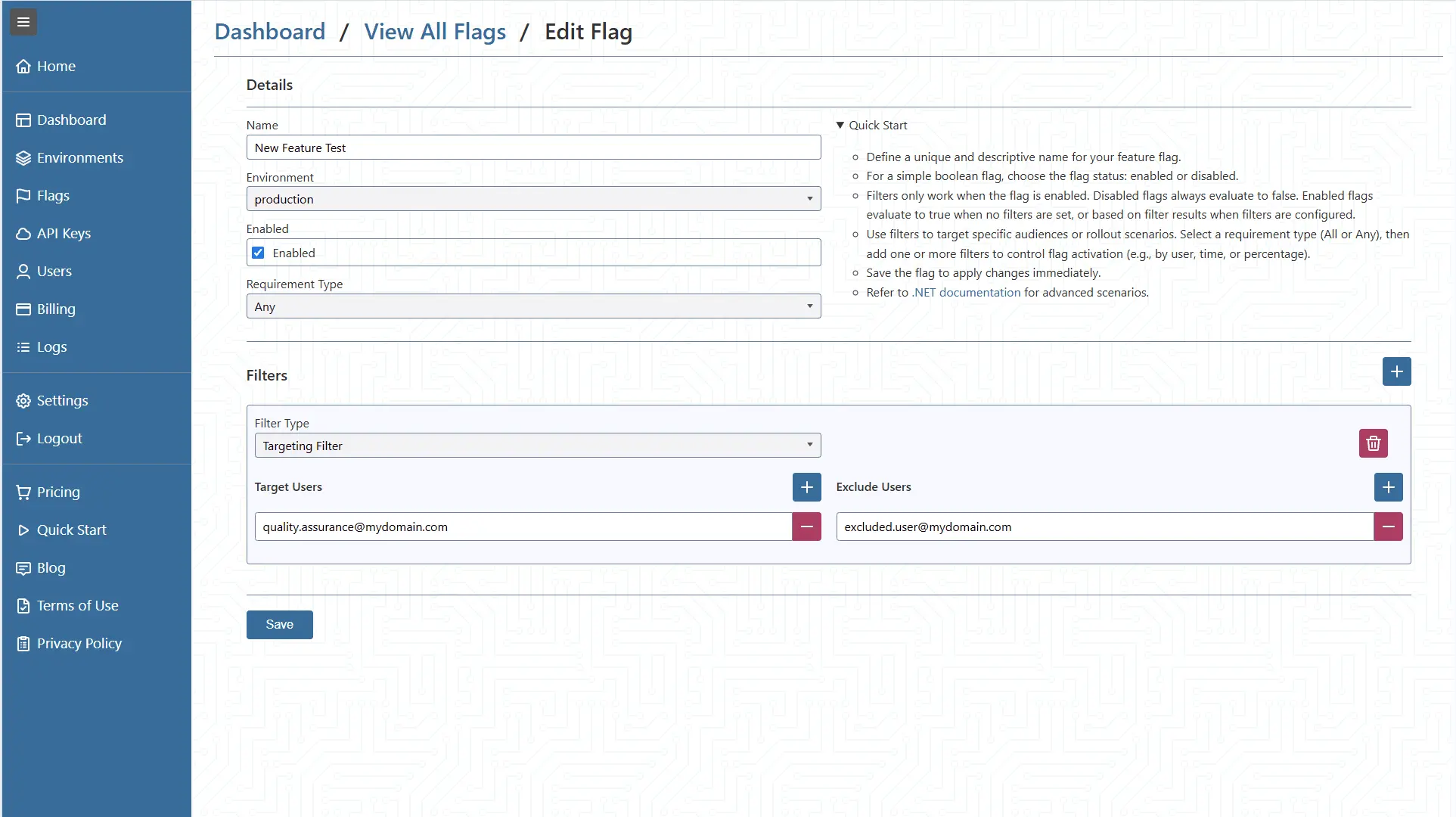Click the Environments layers icon

click(x=23, y=158)
